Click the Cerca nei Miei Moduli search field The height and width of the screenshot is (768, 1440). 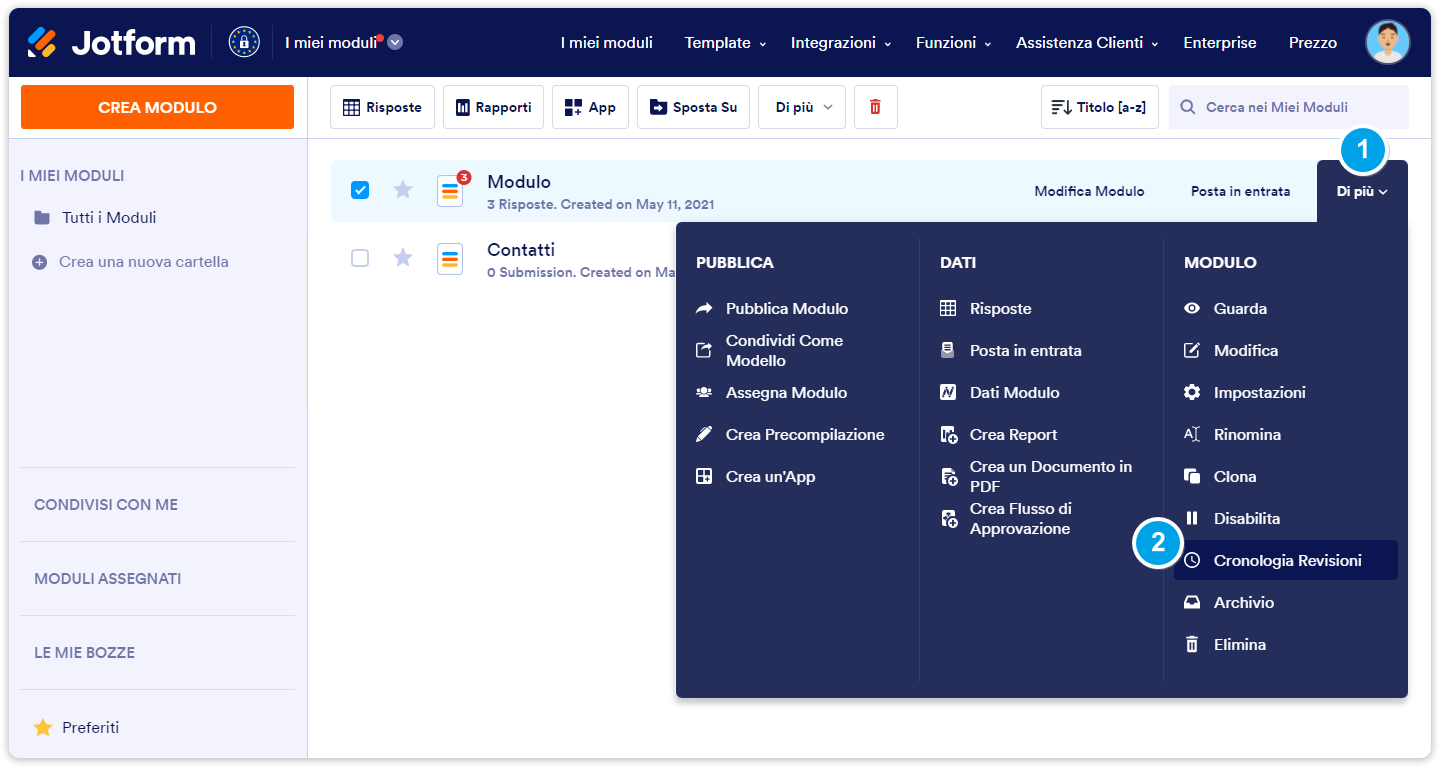point(1289,107)
